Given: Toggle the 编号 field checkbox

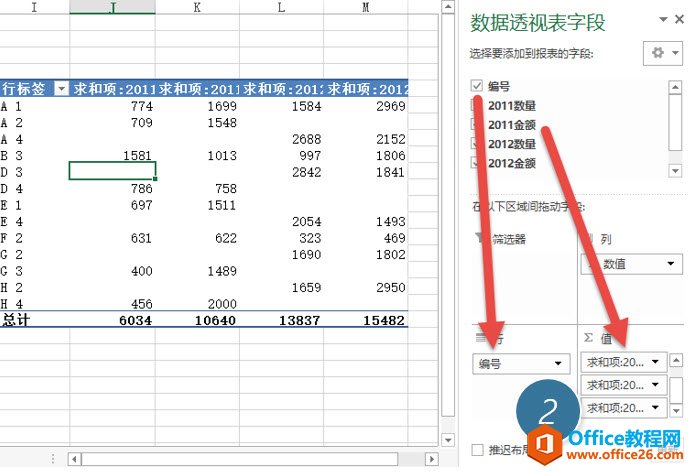Looking at the screenshot, I should coord(477,85).
